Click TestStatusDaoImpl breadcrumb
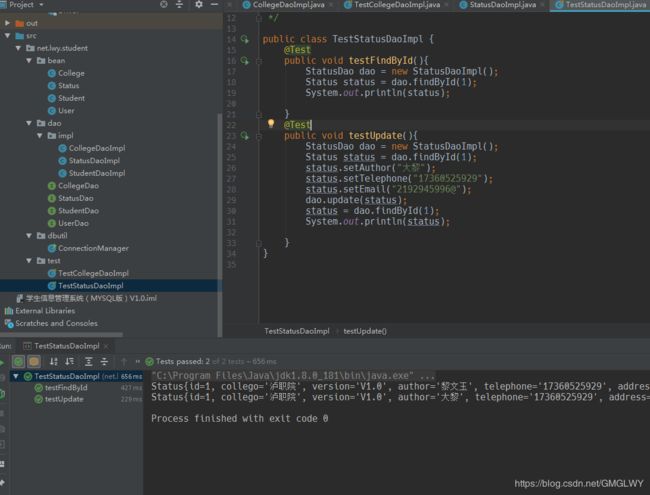Screen dimensions: 650x495 click(x=297, y=331)
